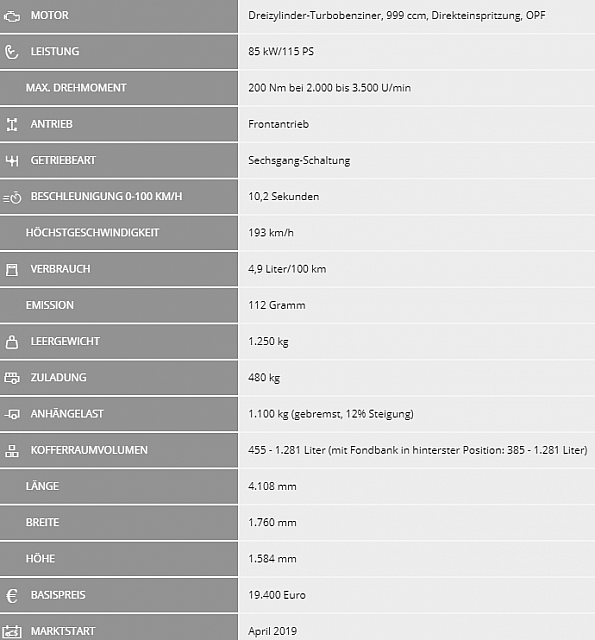Click the stopwatch icon beside BESCHLEUNIGUNG

[x=12, y=198]
